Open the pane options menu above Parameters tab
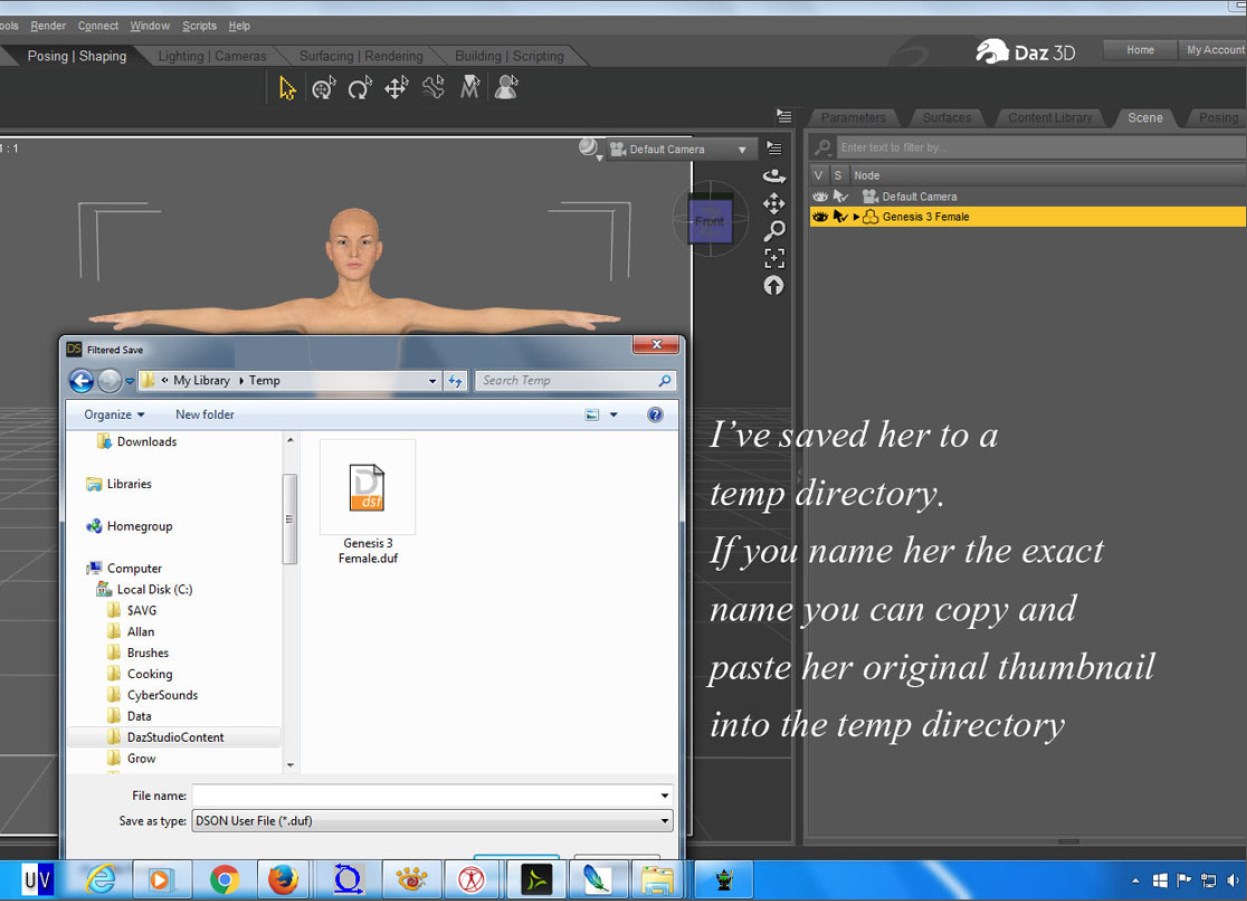1247x901 pixels. (785, 117)
